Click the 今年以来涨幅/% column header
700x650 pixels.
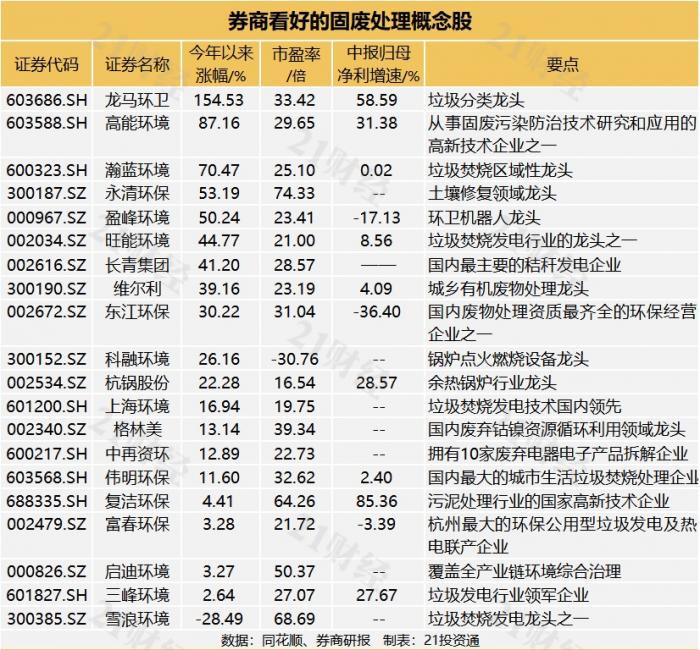coord(221,64)
